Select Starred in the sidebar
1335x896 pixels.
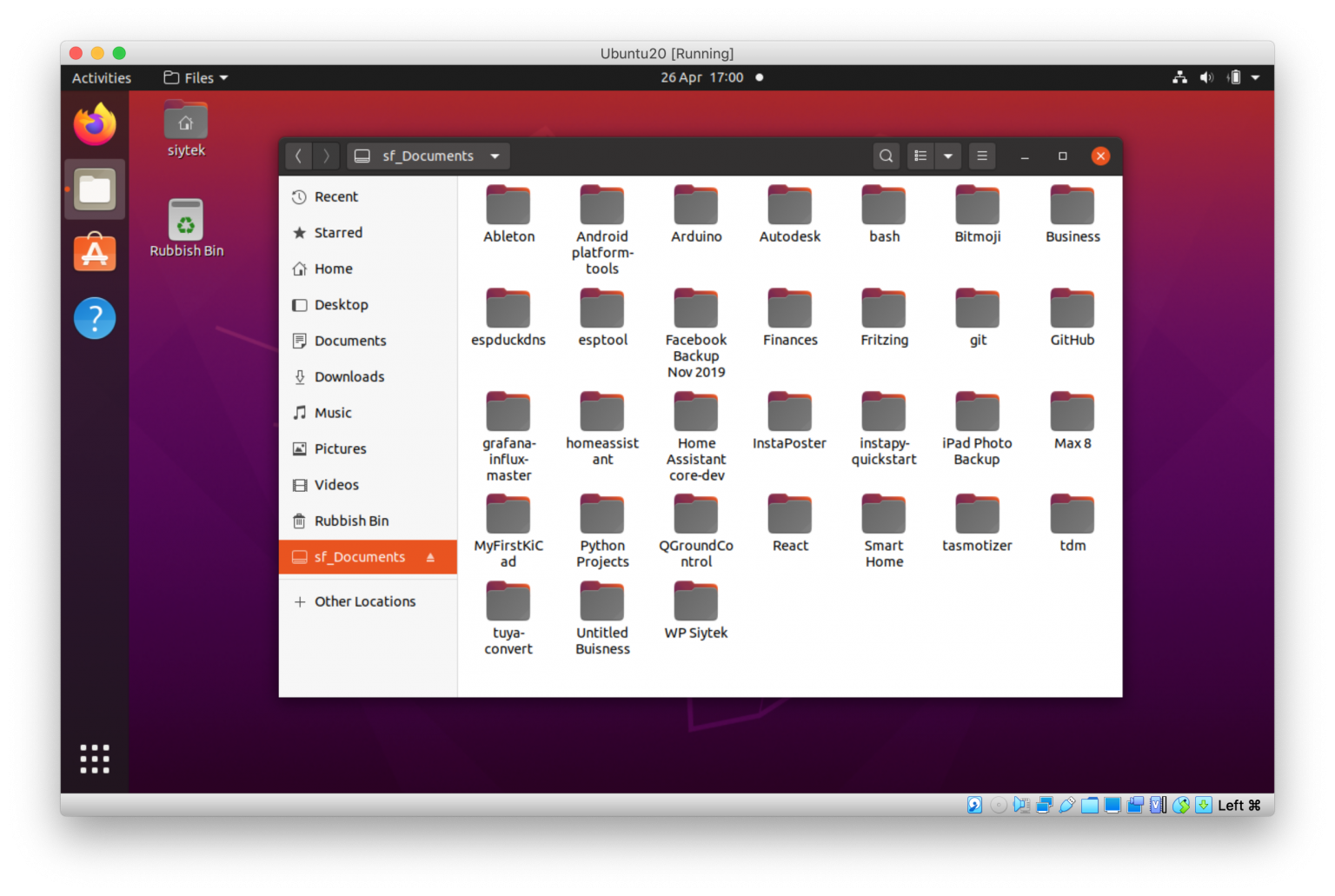tap(338, 233)
